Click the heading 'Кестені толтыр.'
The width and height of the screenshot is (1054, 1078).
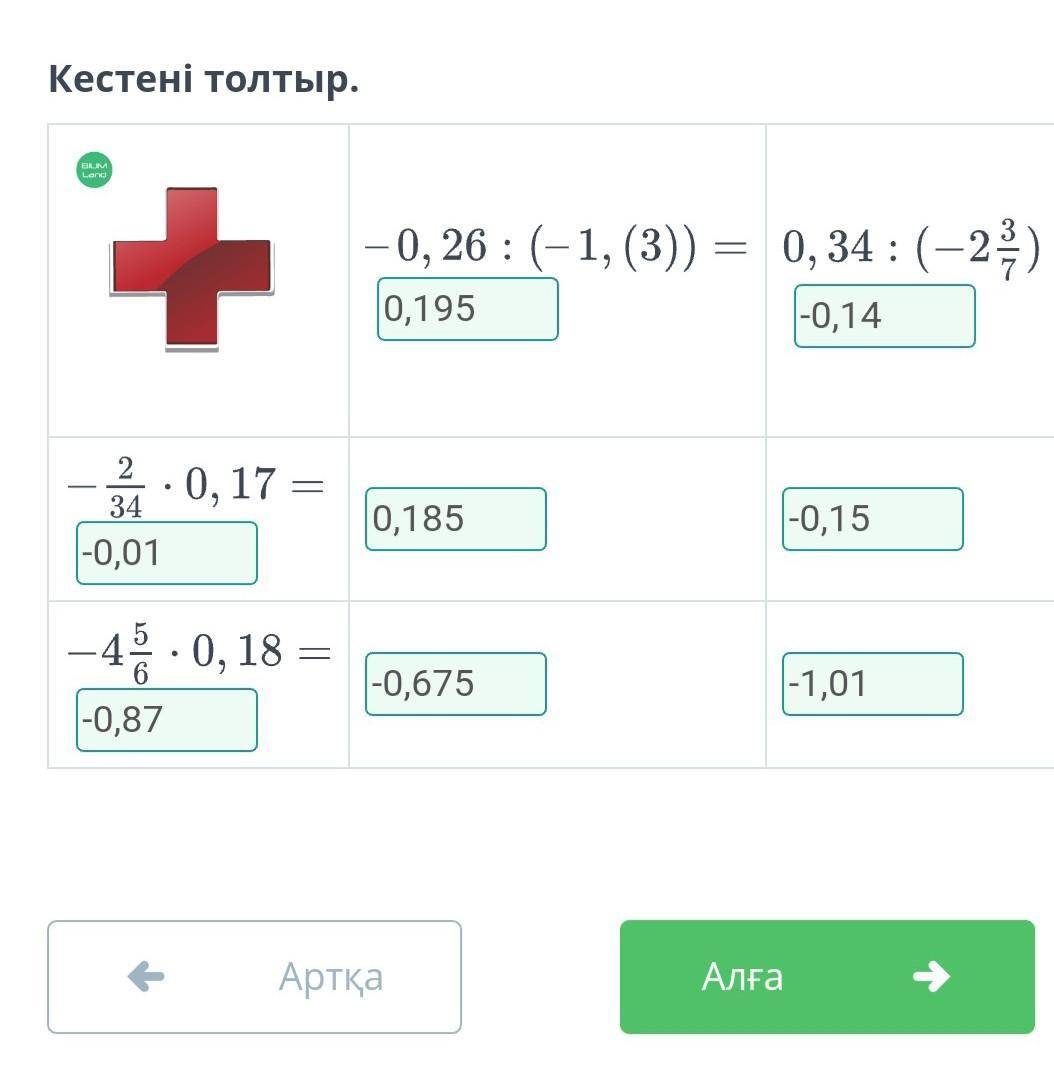click(x=203, y=79)
